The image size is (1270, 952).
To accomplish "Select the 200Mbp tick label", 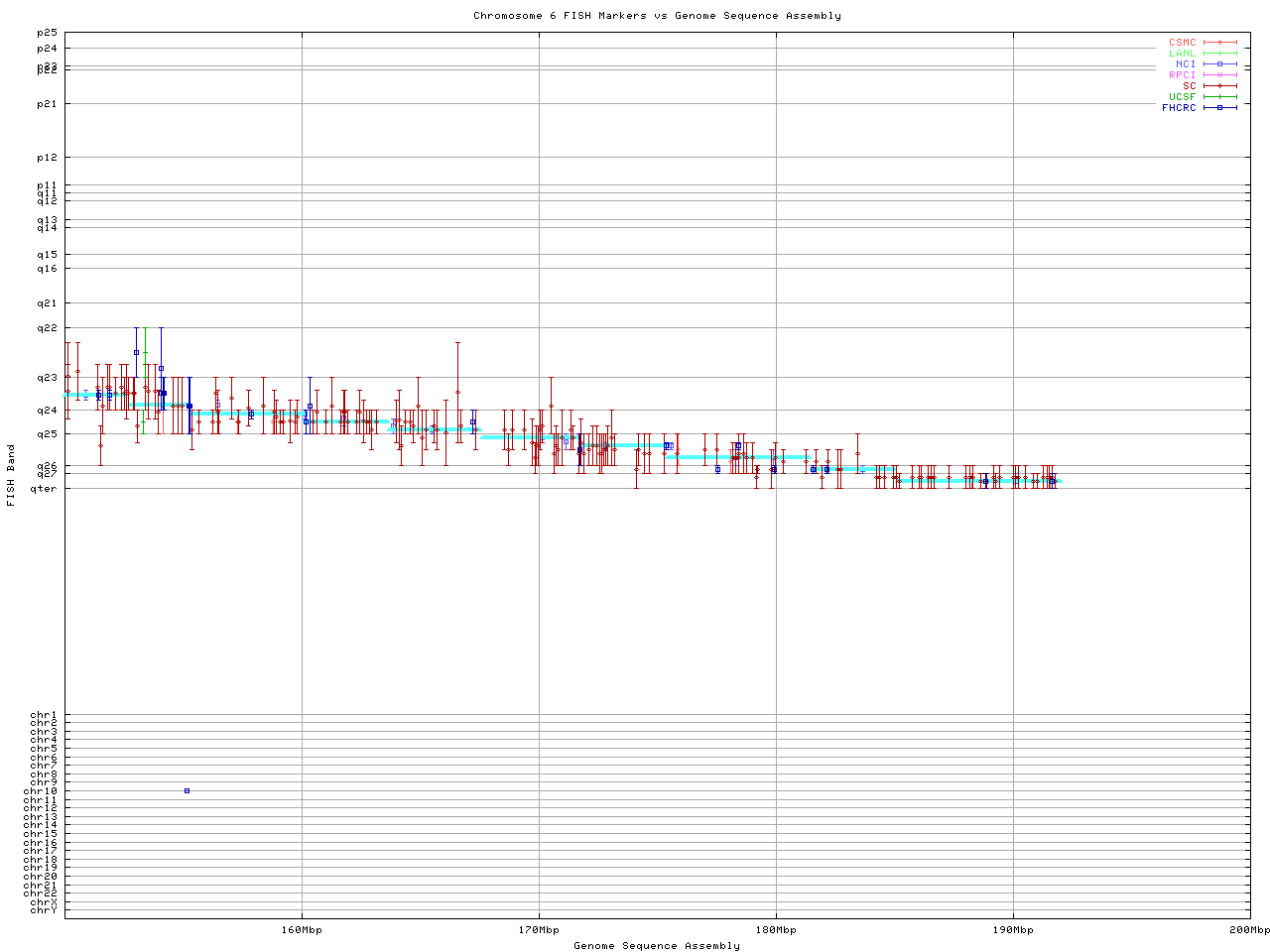I will click(1248, 930).
